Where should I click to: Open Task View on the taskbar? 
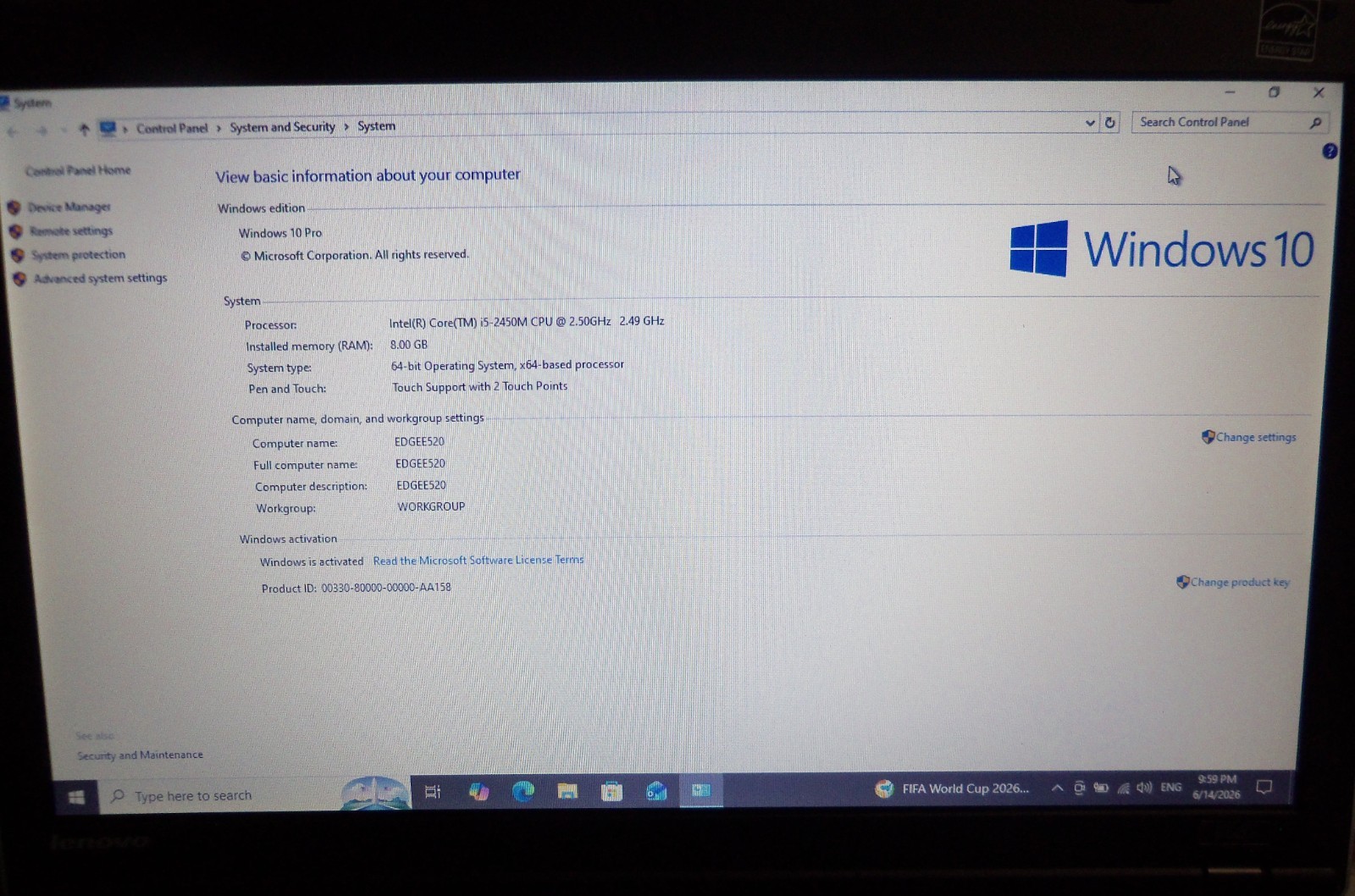(x=433, y=792)
